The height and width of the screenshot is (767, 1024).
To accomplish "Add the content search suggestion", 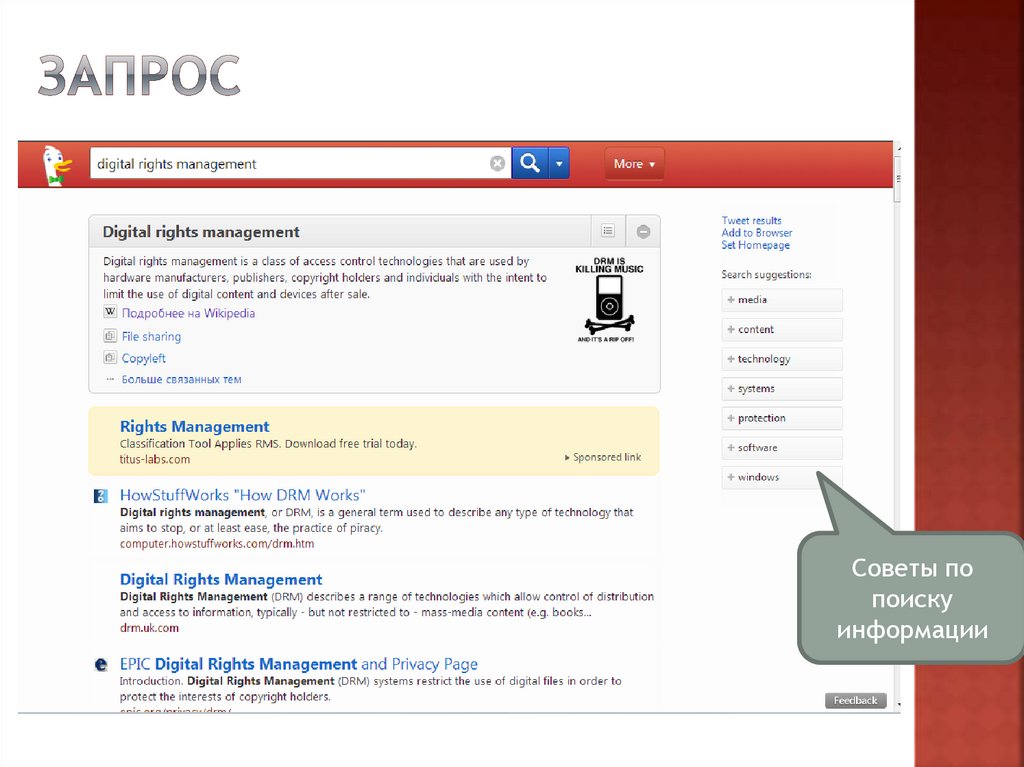I will point(782,330).
